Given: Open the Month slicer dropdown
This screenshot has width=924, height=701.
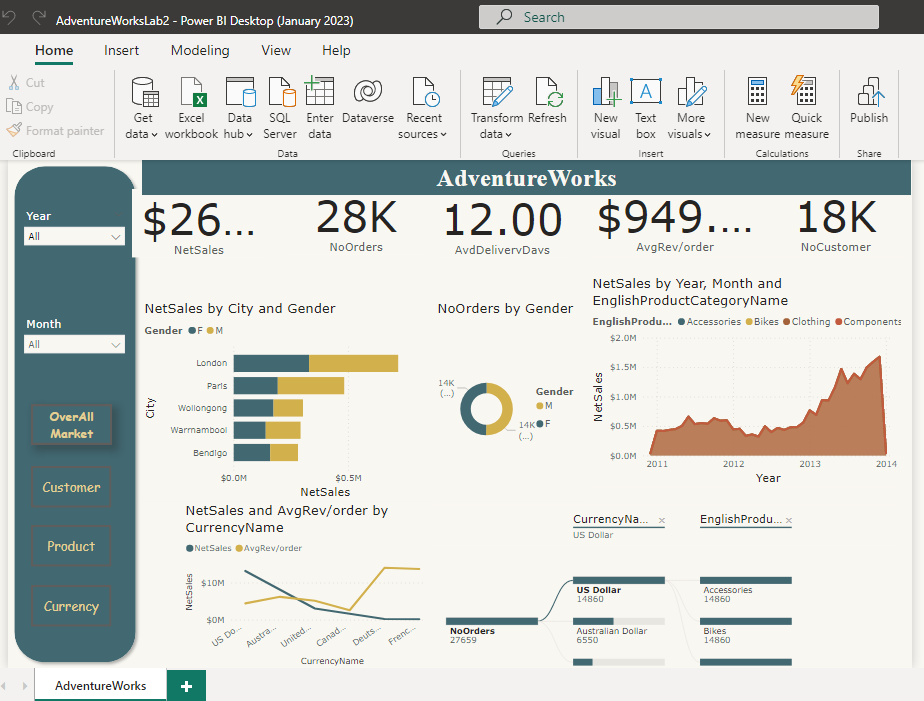Looking at the screenshot, I should [x=116, y=345].
